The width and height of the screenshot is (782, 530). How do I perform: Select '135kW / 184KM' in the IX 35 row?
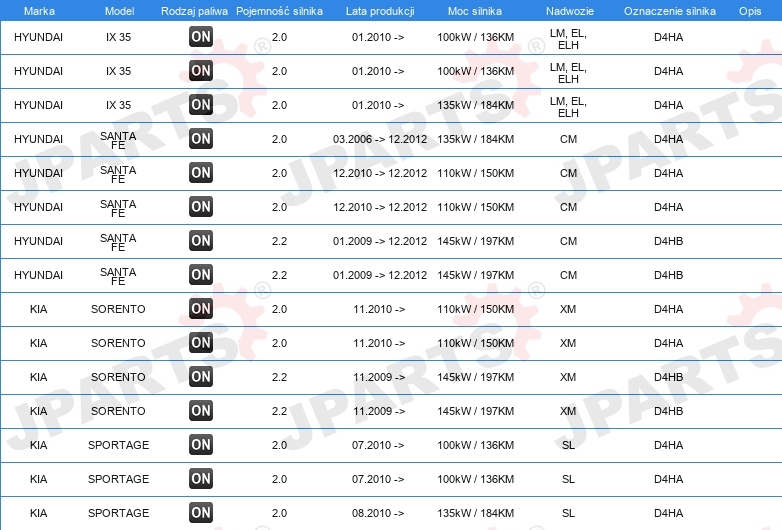click(475, 105)
